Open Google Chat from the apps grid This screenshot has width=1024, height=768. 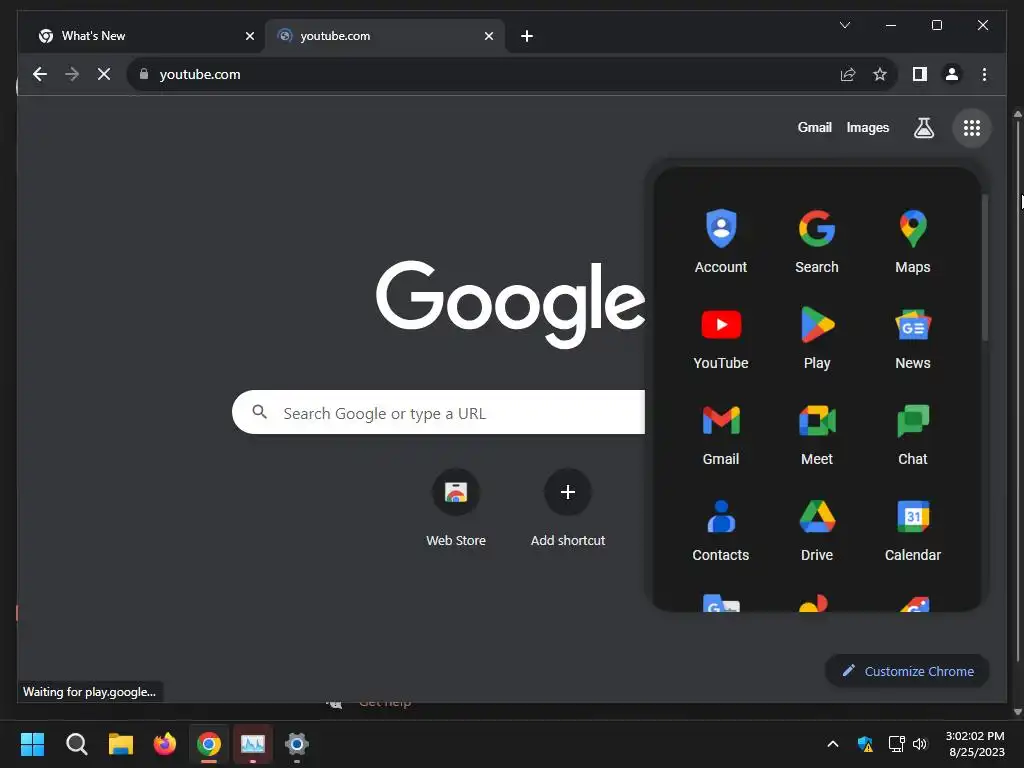click(x=912, y=433)
